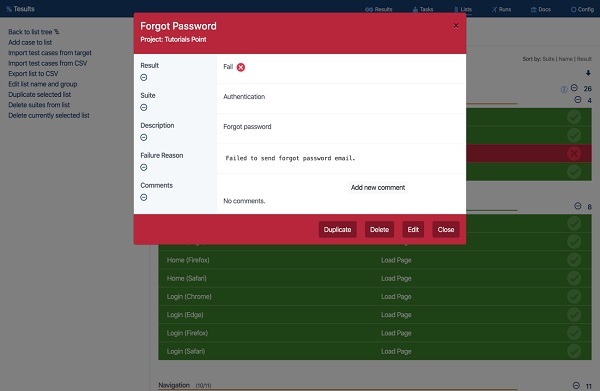Open the Config page

pyautogui.click(x=582, y=9)
